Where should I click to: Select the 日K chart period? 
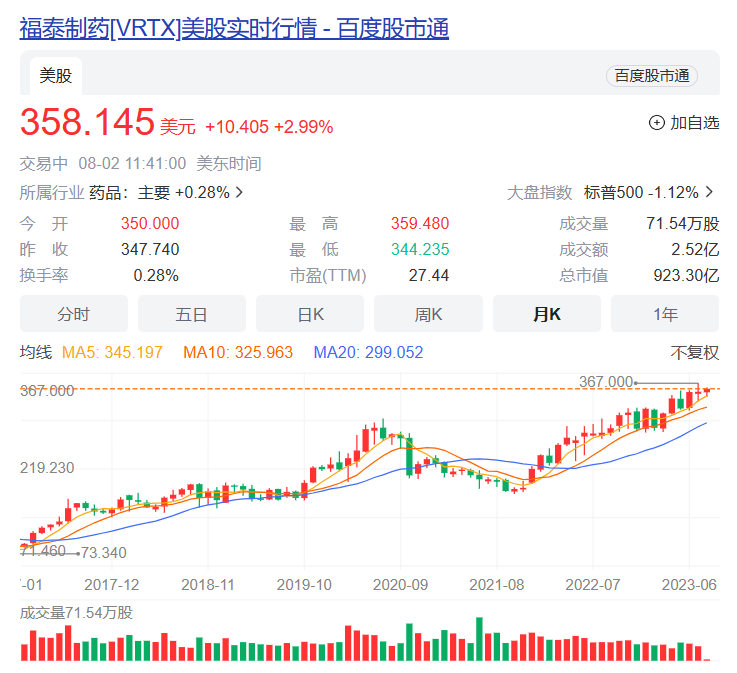310,314
